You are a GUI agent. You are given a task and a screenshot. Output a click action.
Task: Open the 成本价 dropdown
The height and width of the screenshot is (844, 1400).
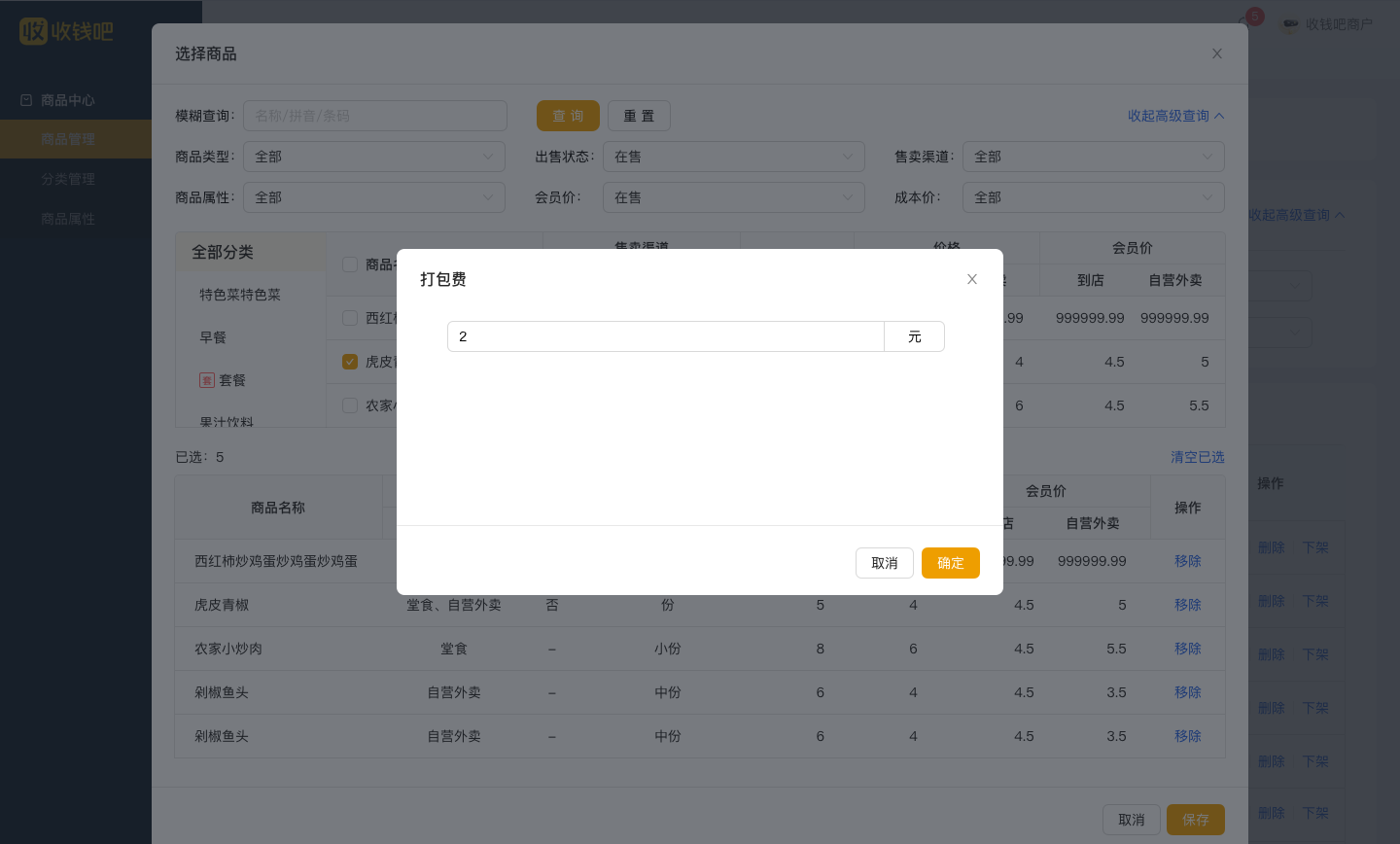coord(1094,197)
